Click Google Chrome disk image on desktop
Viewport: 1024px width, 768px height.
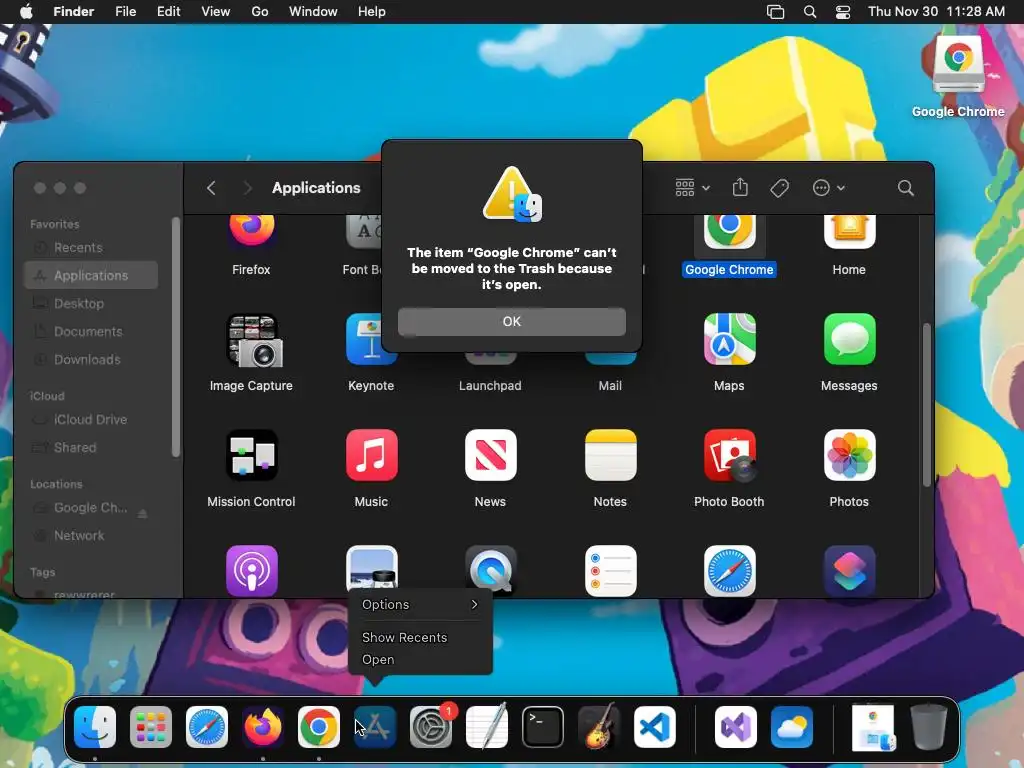(958, 63)
